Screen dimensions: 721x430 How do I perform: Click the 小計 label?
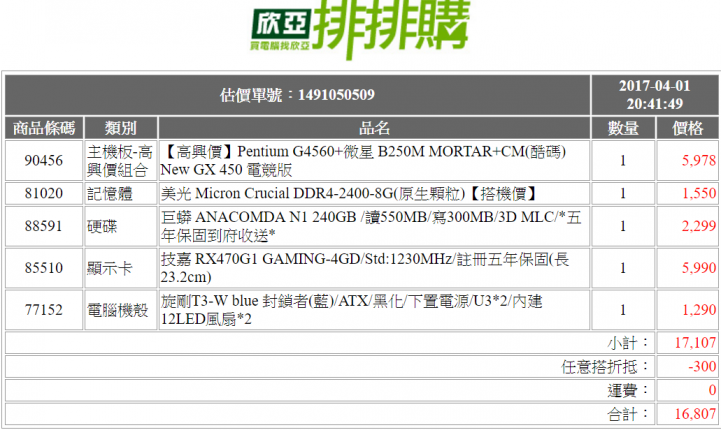[x=628, y=343]
